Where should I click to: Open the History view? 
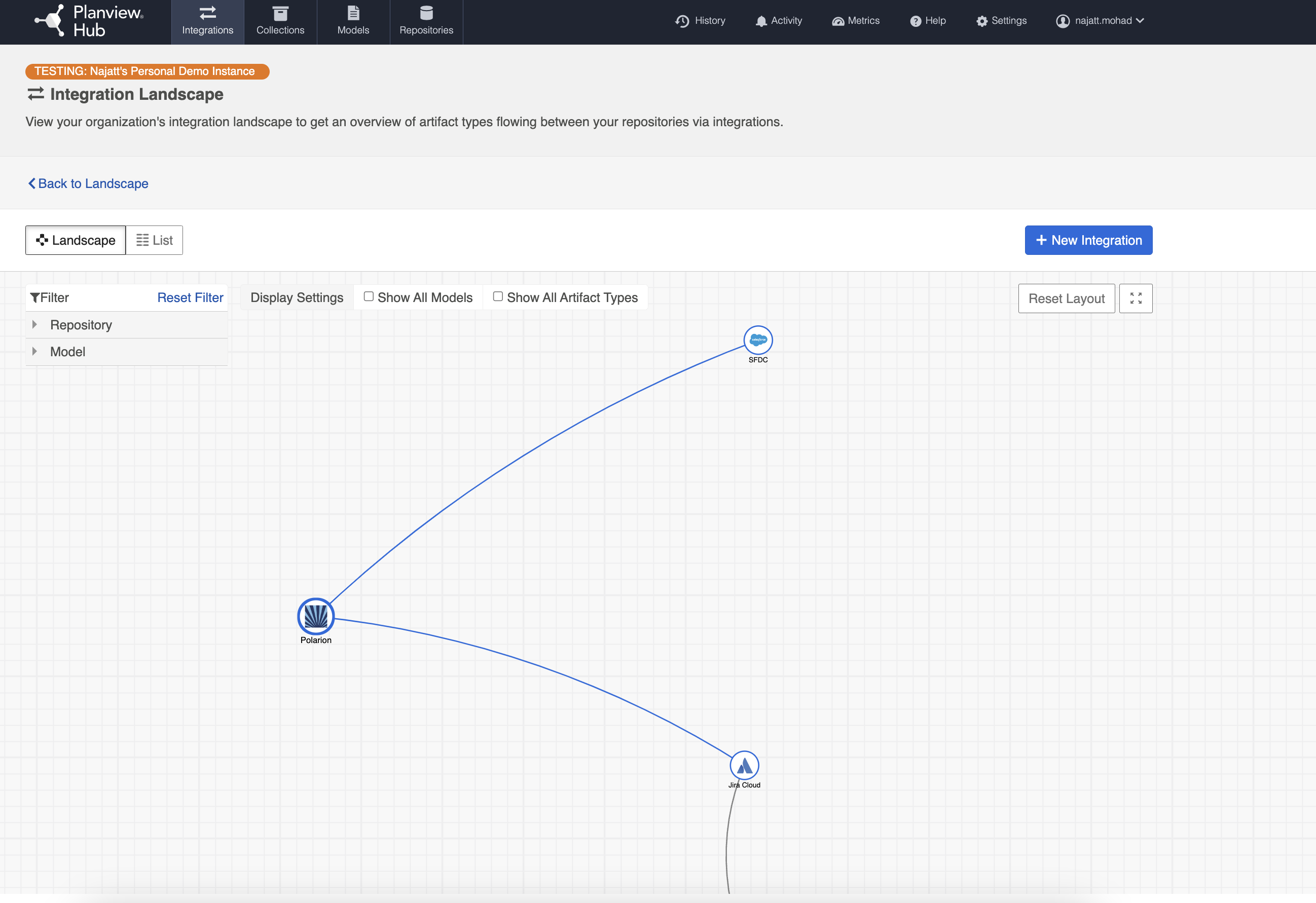click(701, 20)
